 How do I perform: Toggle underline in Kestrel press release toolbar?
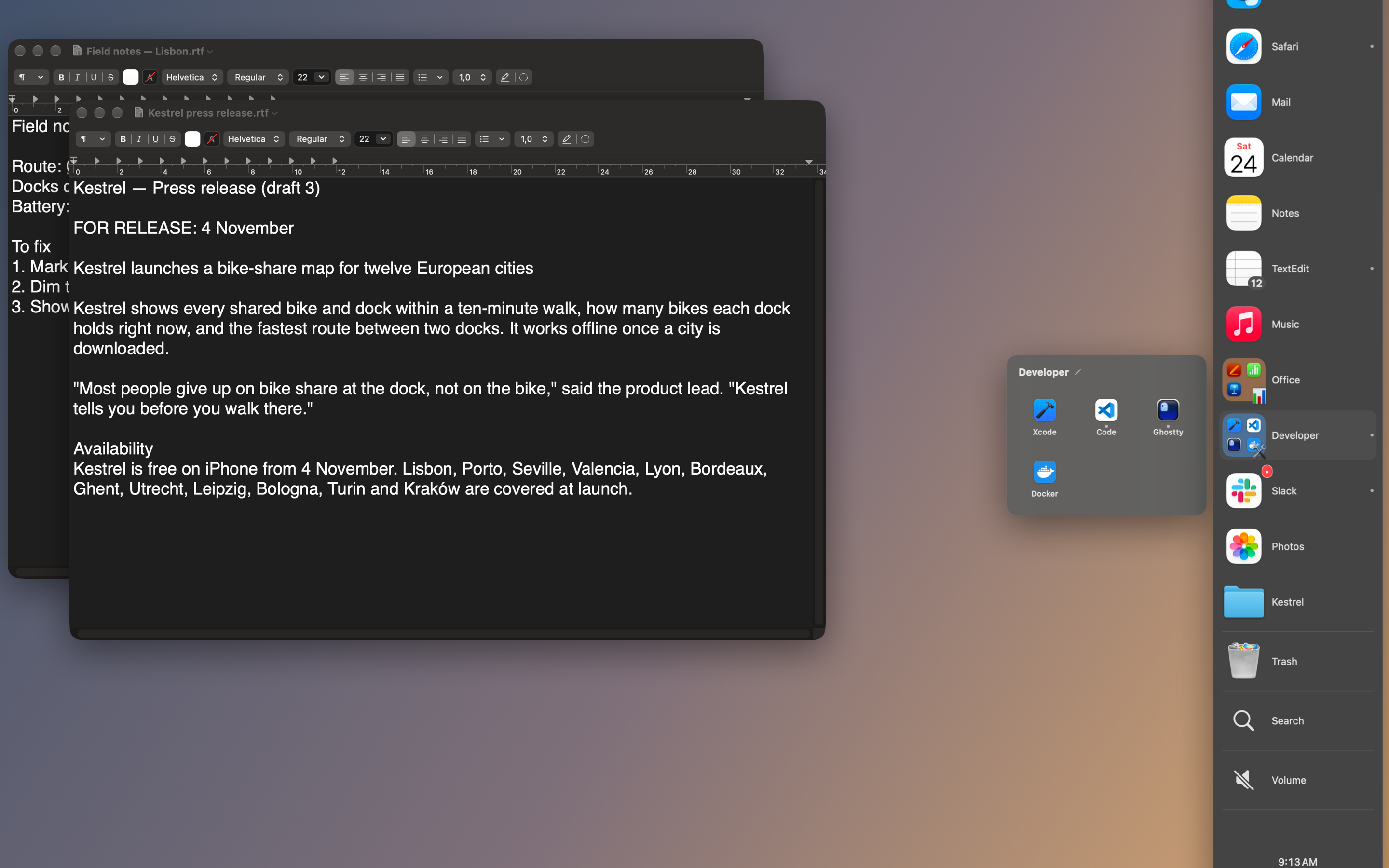pos(156,139)
